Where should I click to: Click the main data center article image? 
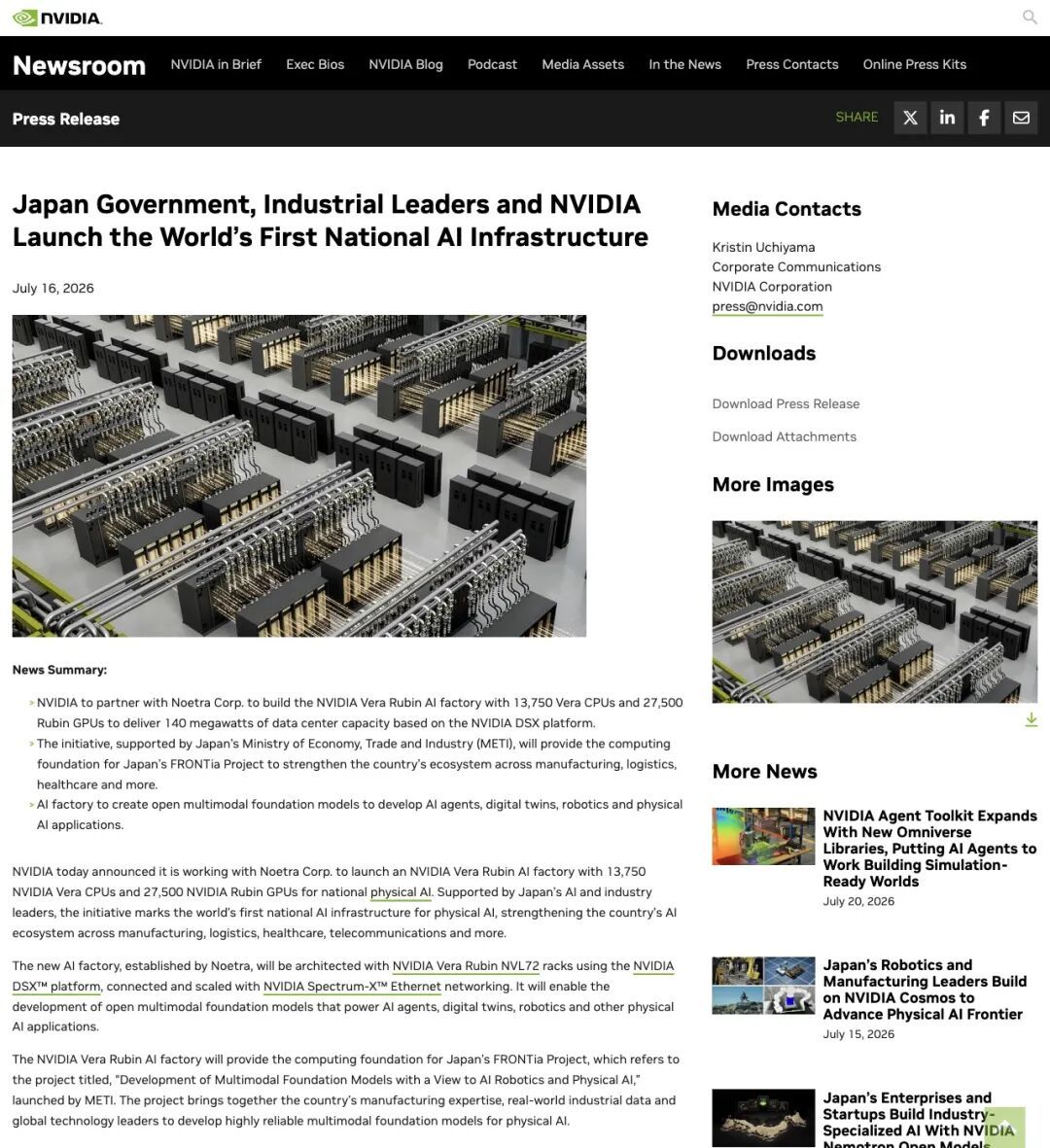point(298,476)
